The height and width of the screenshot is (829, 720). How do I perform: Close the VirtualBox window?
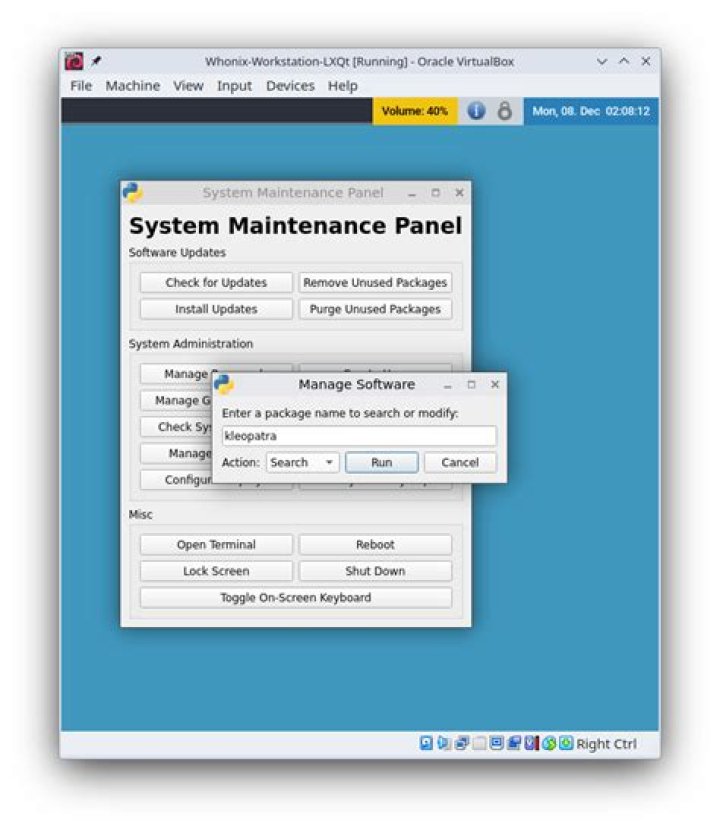click(646, 61)
